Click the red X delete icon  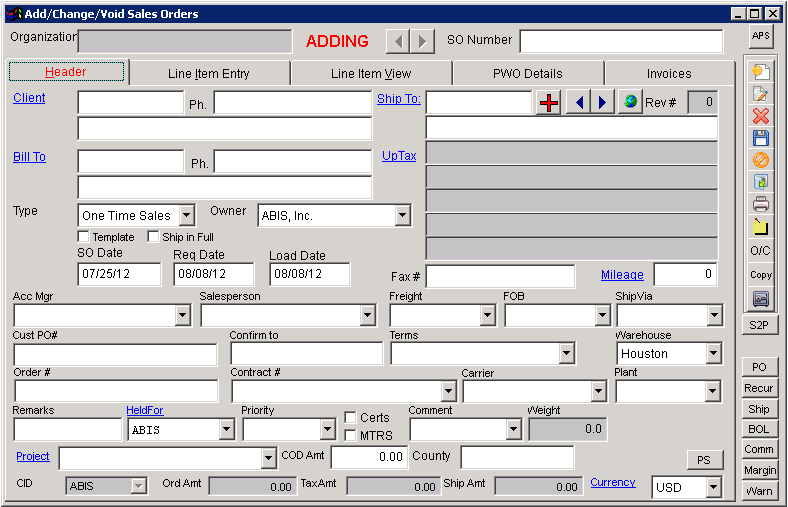pyautogui.click(x=761, y=116)
